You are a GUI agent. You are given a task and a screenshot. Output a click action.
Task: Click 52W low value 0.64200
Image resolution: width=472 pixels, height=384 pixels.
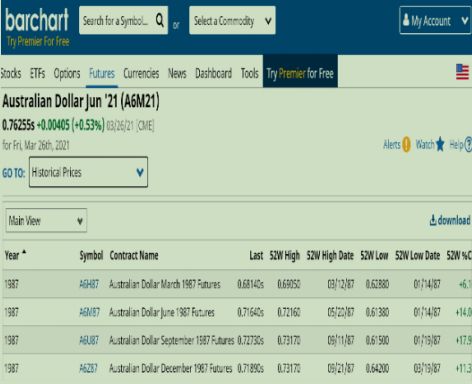point(377,368)
